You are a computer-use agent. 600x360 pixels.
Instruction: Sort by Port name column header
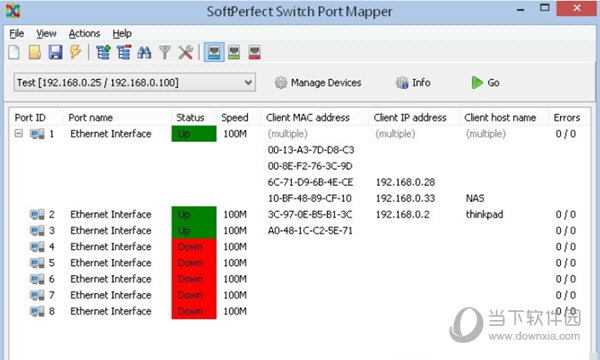click(117, 117)
